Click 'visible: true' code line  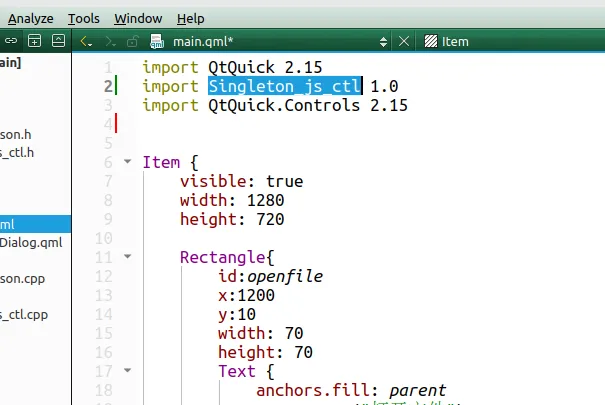pyautogui.click(x=242, y=181)
